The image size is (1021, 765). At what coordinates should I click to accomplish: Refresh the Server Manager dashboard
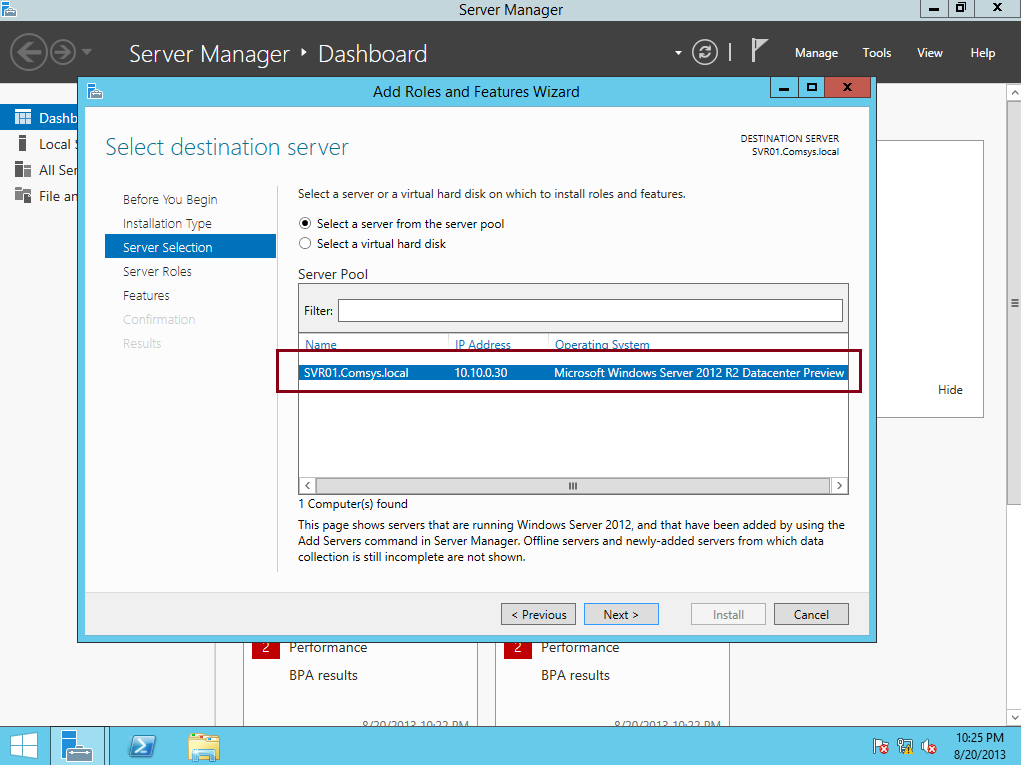(705, 52)
